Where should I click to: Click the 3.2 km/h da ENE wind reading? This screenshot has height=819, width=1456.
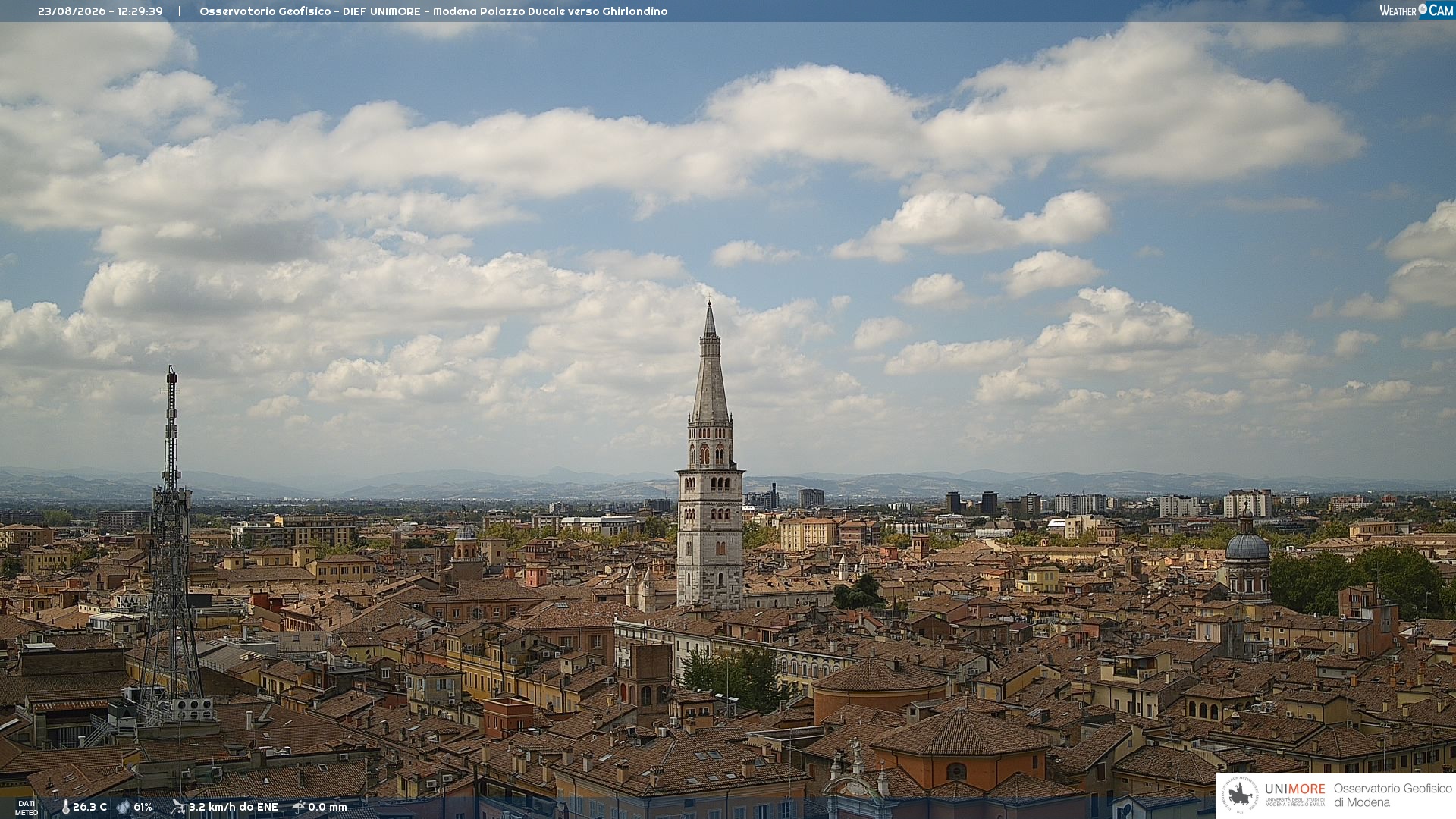click(x=234, y=807)
